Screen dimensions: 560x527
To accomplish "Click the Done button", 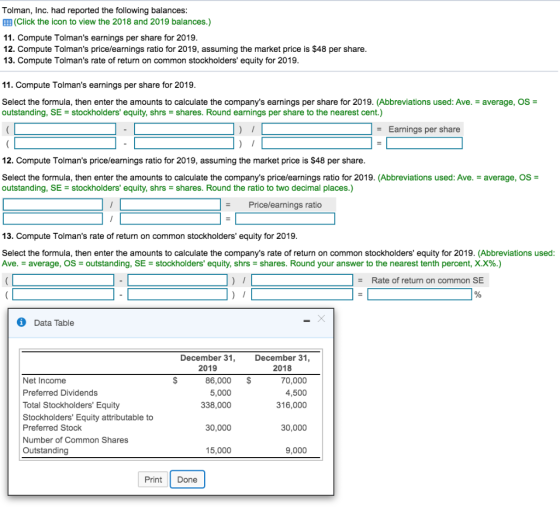I will click(187, 480).
